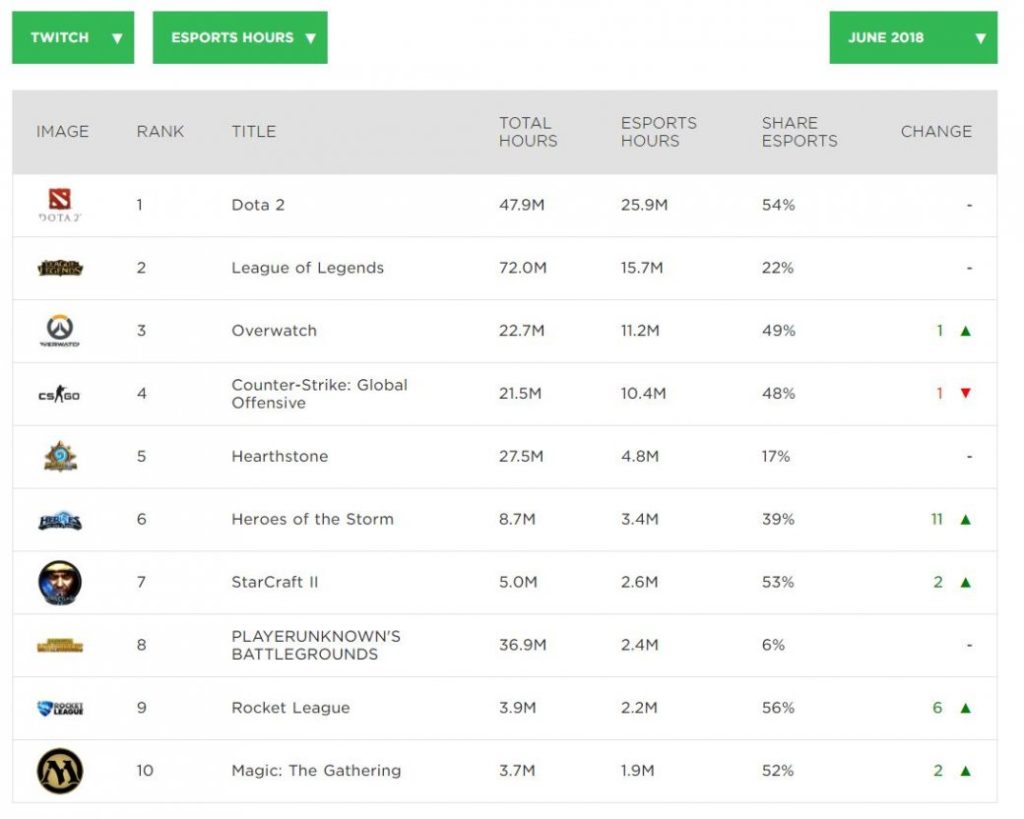This screenshot has width=1024, height=819.
Task: Sort by the Rank column header
Action: [x=160, y=131]
